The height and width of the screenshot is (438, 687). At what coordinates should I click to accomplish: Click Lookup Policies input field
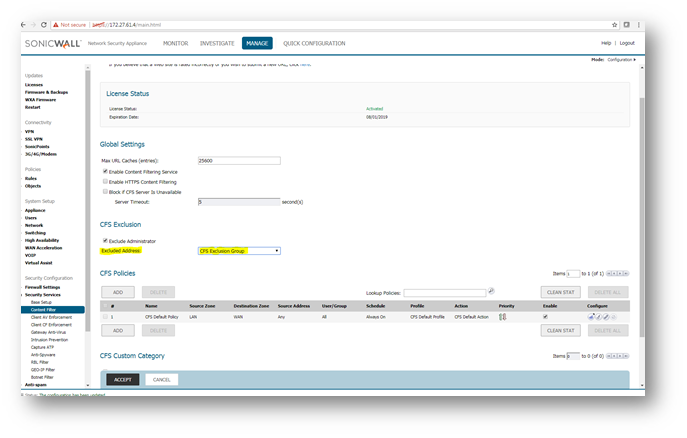pos(445,293)
